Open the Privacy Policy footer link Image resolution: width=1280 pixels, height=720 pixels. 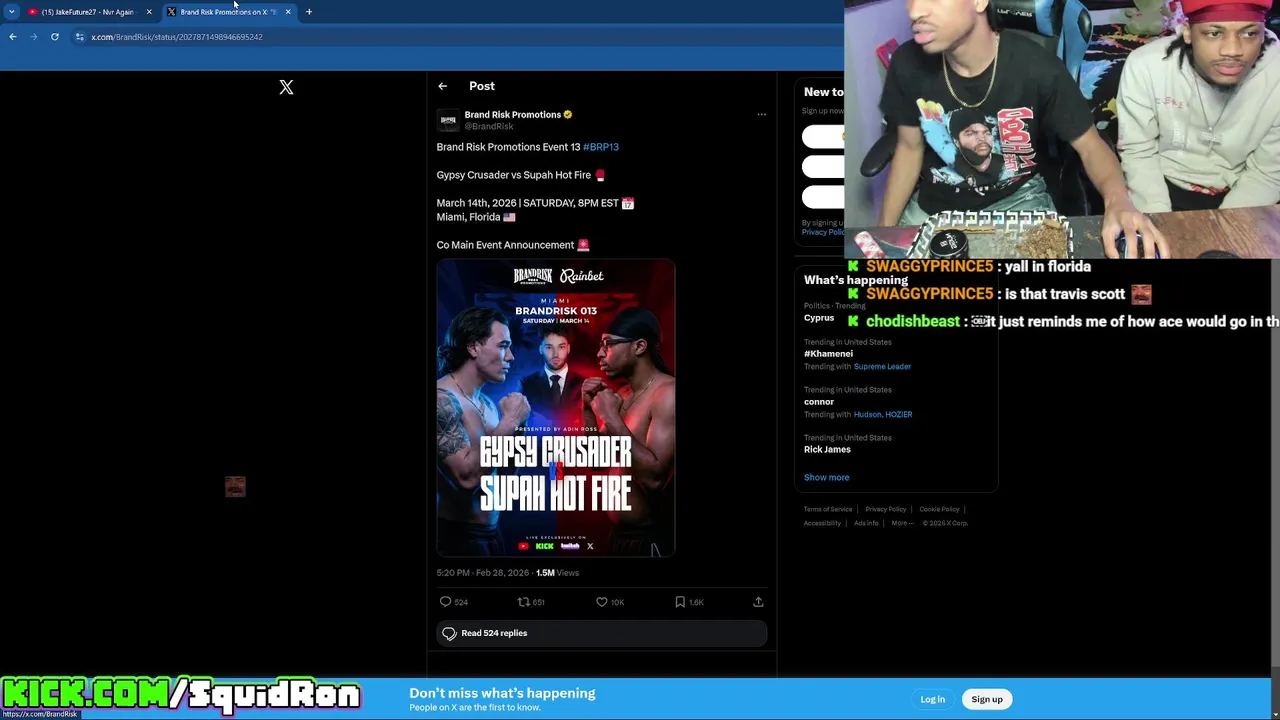click(x=886, y=509)
